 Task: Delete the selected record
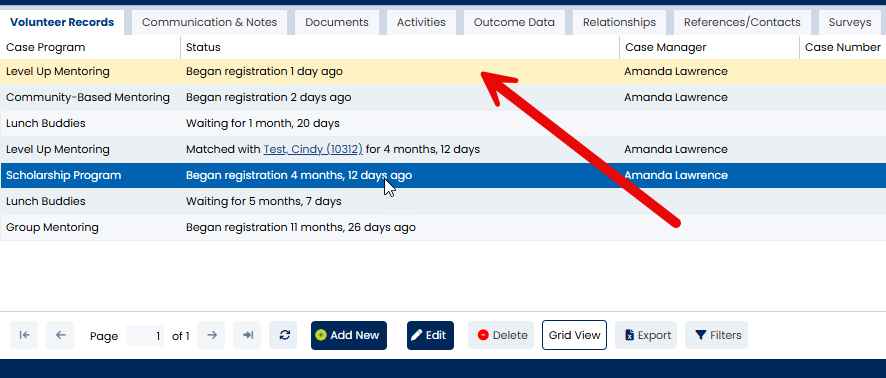501,335
